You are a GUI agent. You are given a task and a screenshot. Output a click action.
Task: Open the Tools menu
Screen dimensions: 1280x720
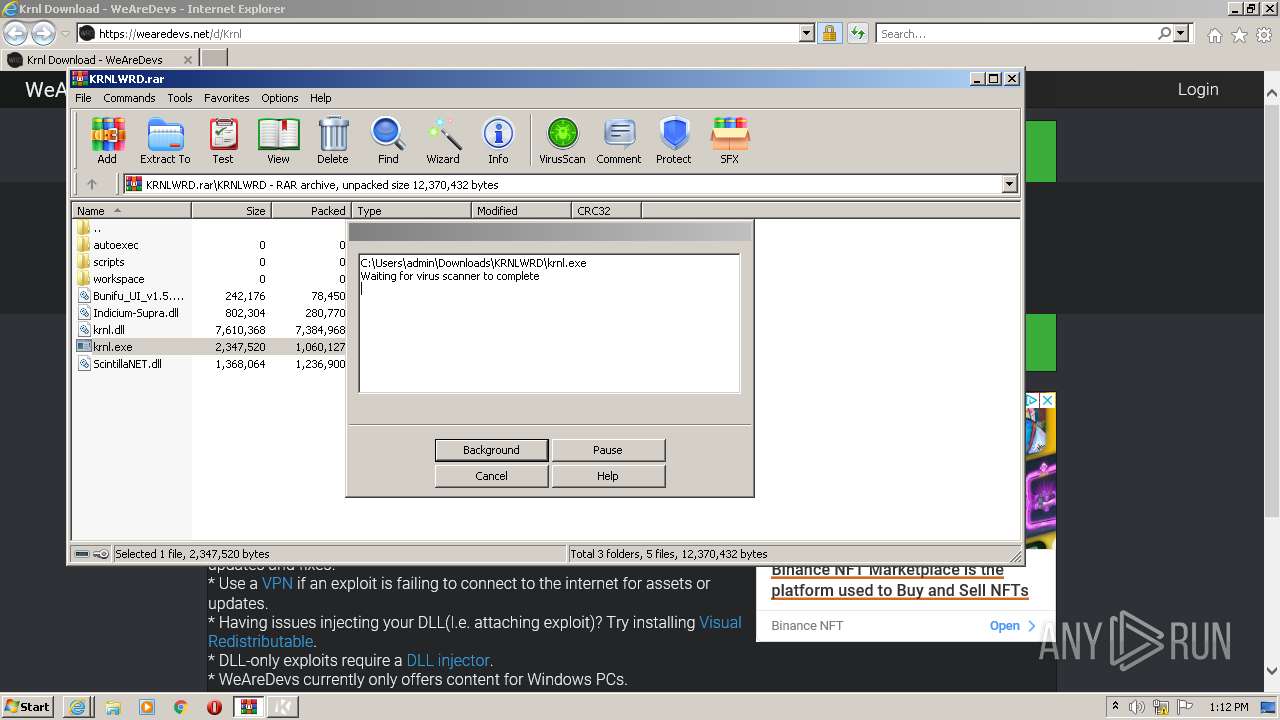pyautogui.click(x=180, y=98)
